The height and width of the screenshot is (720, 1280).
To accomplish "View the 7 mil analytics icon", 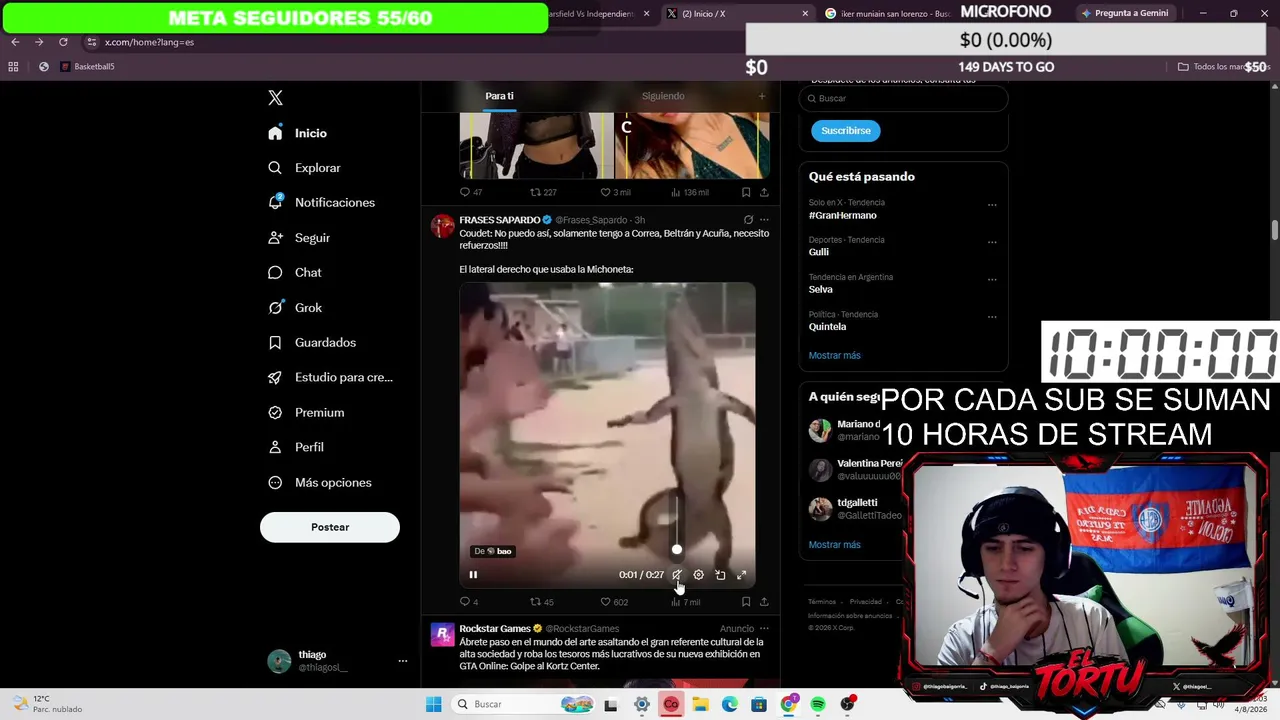I will (676, 602).
